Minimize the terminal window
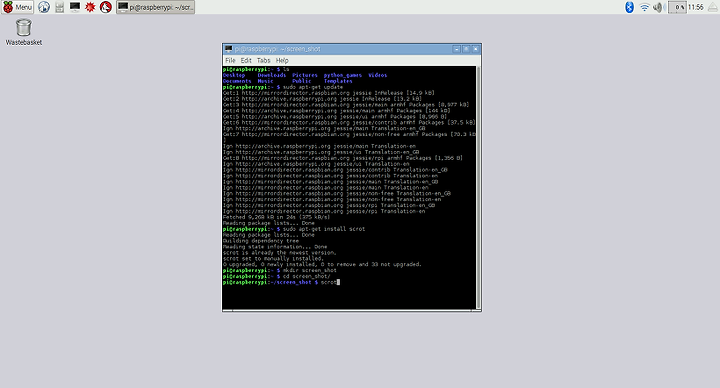 456,49
